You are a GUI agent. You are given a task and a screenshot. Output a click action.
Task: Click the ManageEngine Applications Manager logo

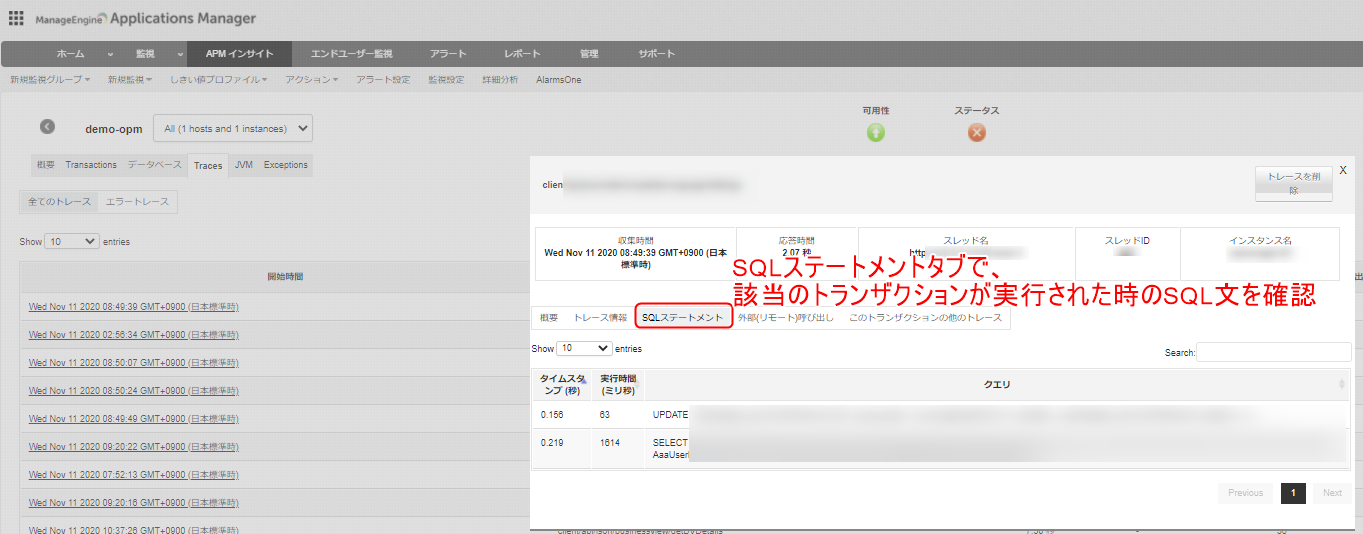[x=145, y=19]
